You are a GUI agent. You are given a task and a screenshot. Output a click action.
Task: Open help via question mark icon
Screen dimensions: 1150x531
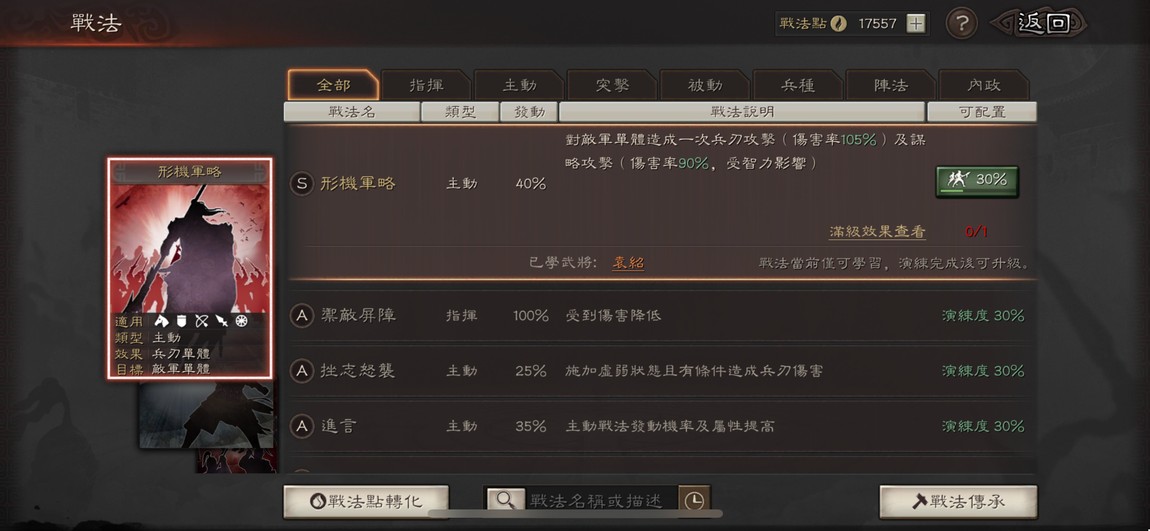(x=961, y=23)
